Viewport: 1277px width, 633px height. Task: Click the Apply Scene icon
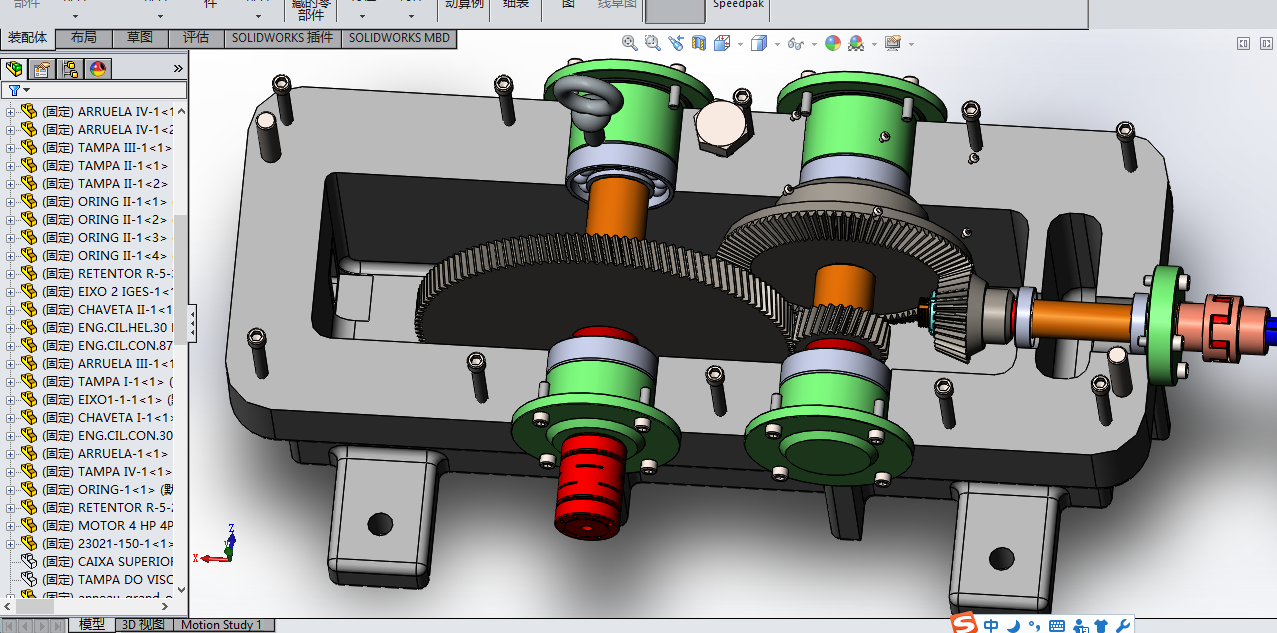856,43
